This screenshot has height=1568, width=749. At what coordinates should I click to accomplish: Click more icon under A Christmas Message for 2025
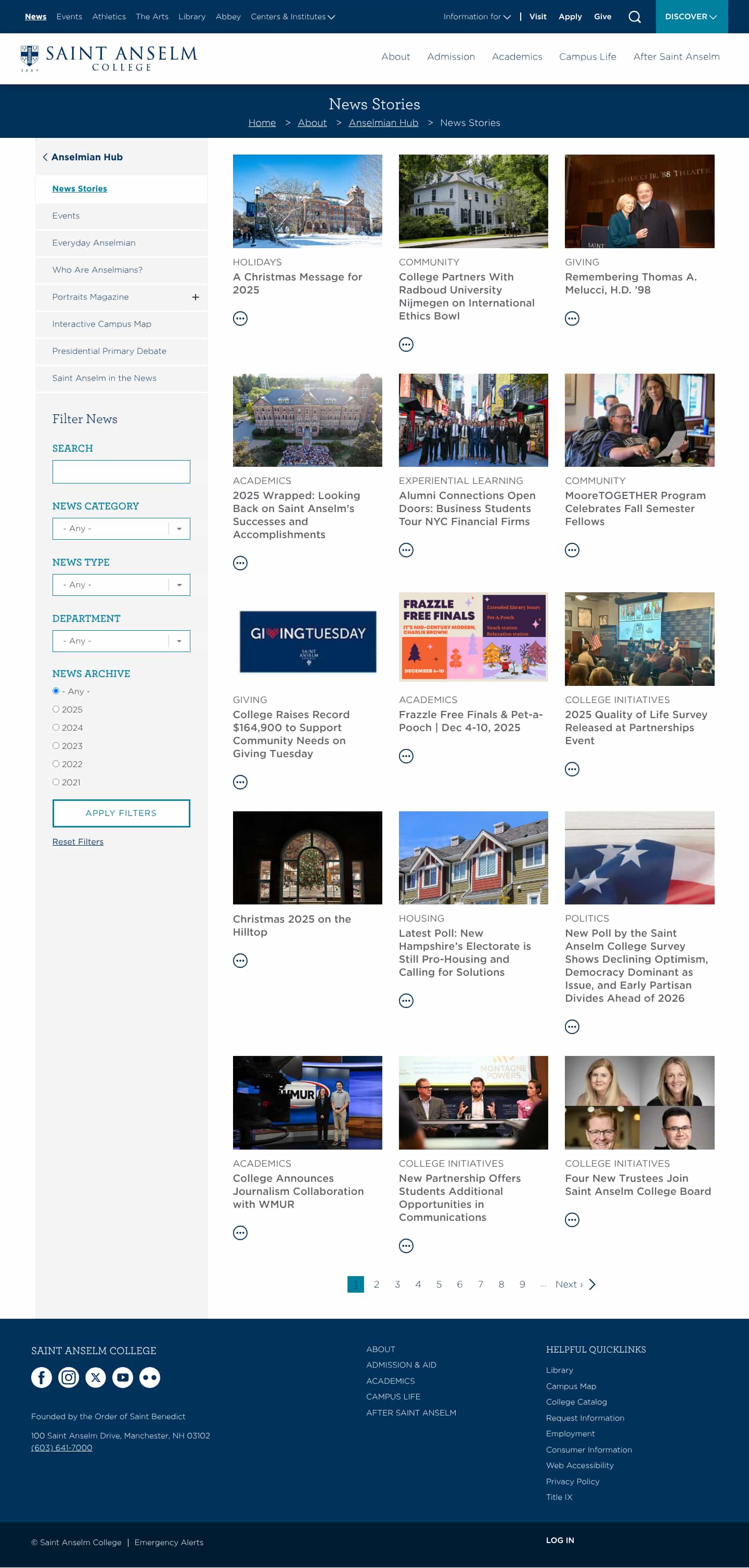coord(240,318)
